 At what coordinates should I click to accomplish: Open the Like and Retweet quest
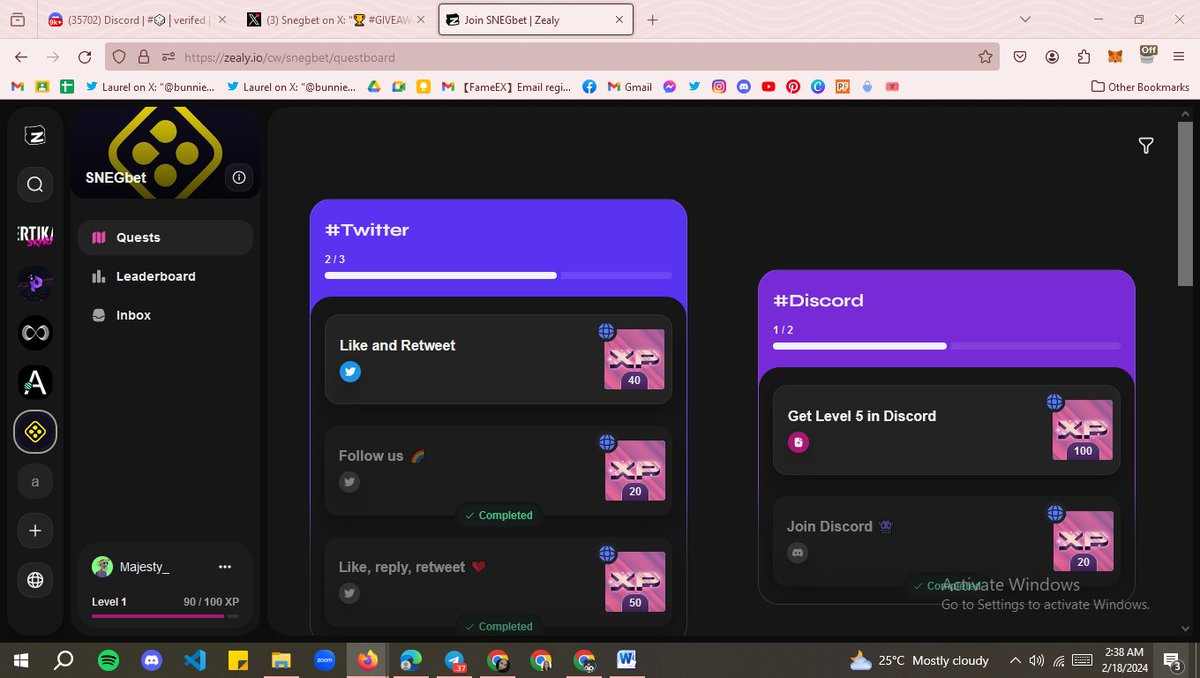click(498, 360)
